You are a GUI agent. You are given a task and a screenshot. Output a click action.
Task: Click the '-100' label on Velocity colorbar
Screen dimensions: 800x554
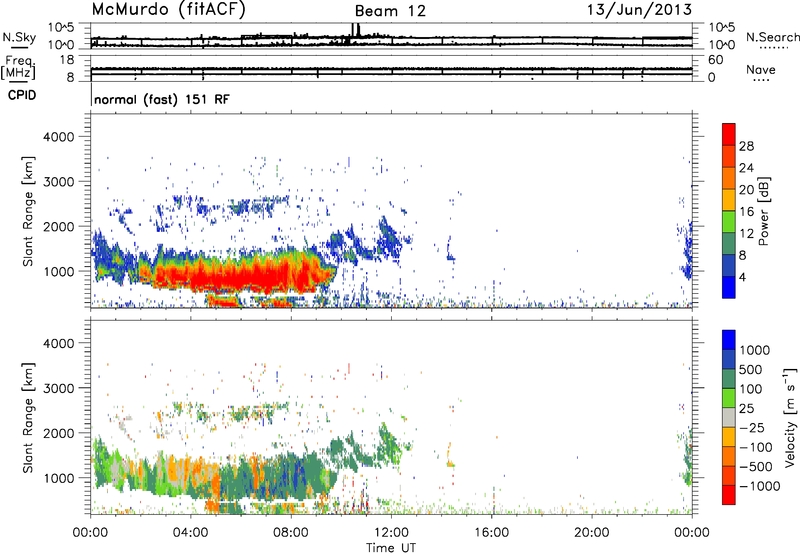(755, 447)
